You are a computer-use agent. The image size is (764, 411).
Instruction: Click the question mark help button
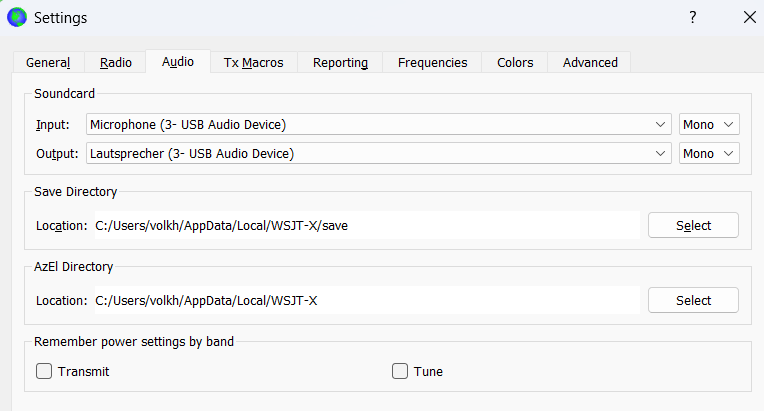tap(692, 17)
